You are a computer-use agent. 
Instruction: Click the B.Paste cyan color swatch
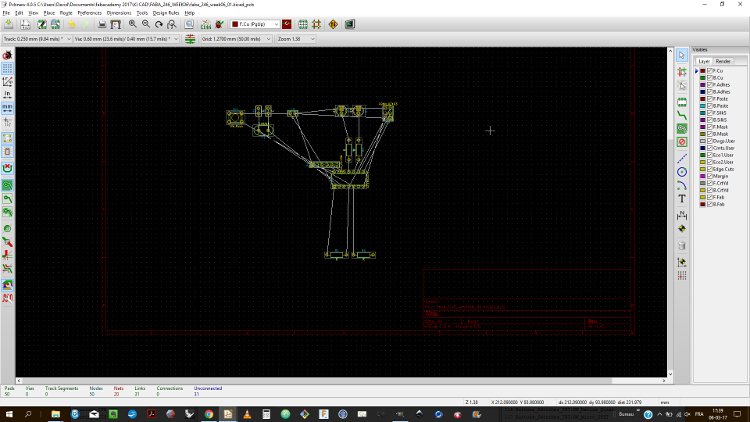[703, 106]
